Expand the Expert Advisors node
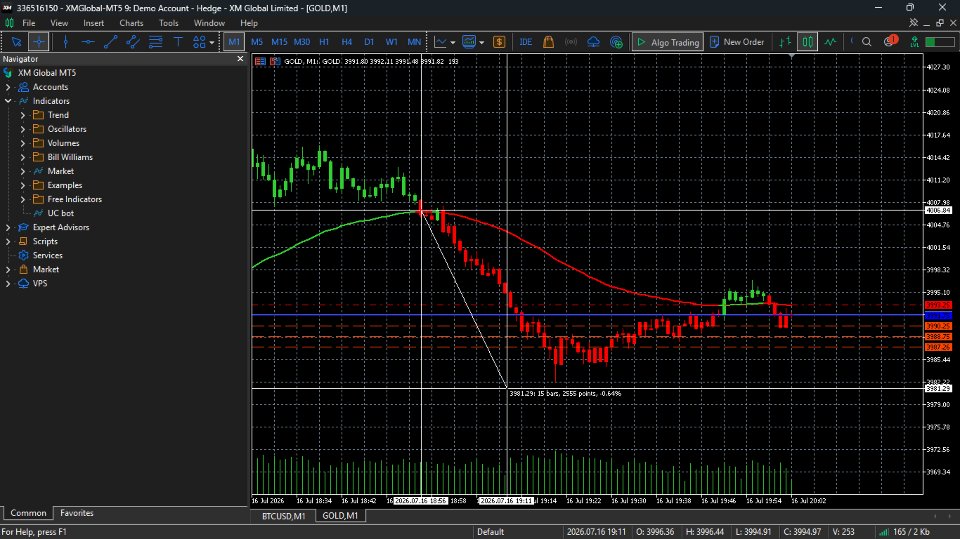 8,227
